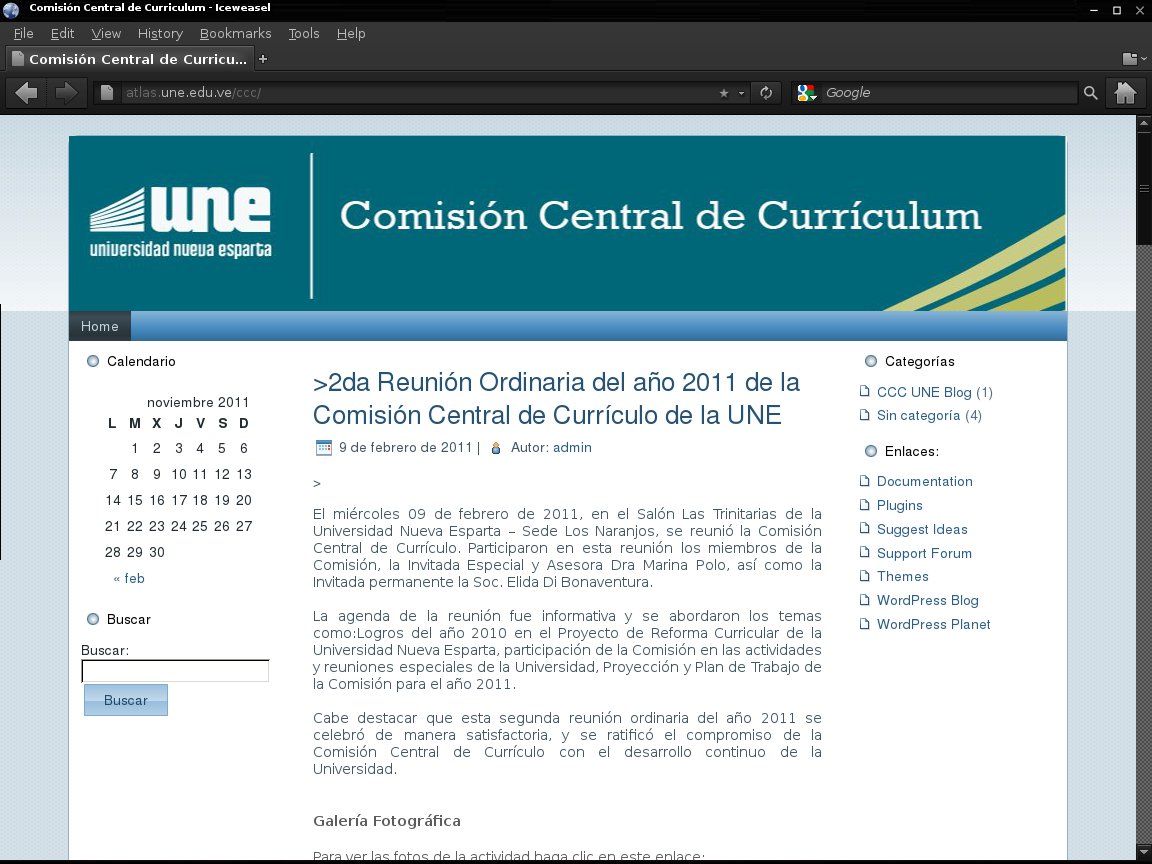
Task: Open the Google search engine selector icon
Action: tap(807, 93)
